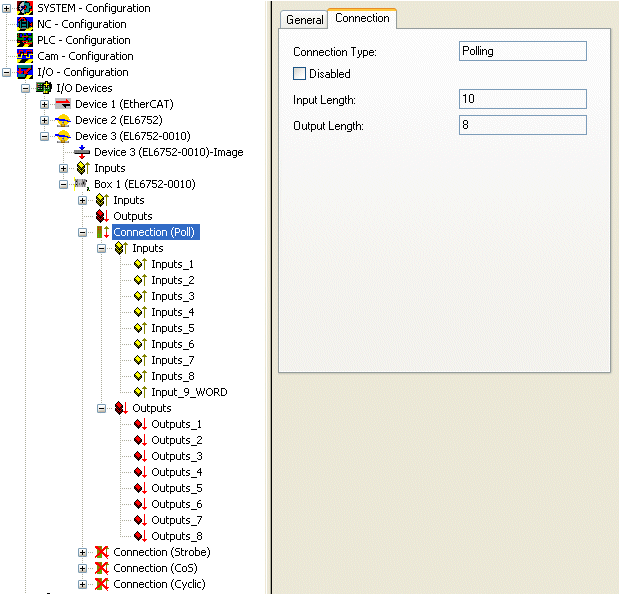
Task: Click the Connection (Cyclic) disabled icon
Action: pyautogui.click(x=102, y=584)
